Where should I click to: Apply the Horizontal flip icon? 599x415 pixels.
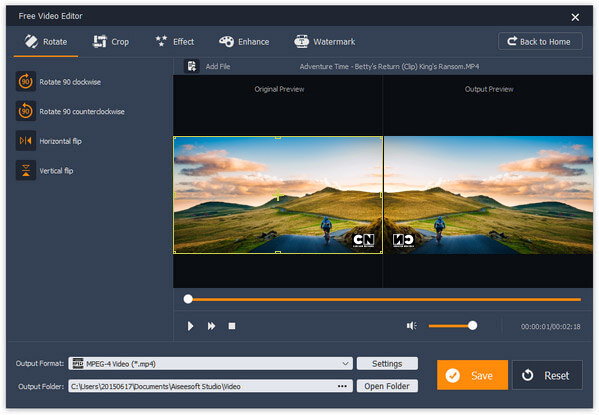coord(26,141)
